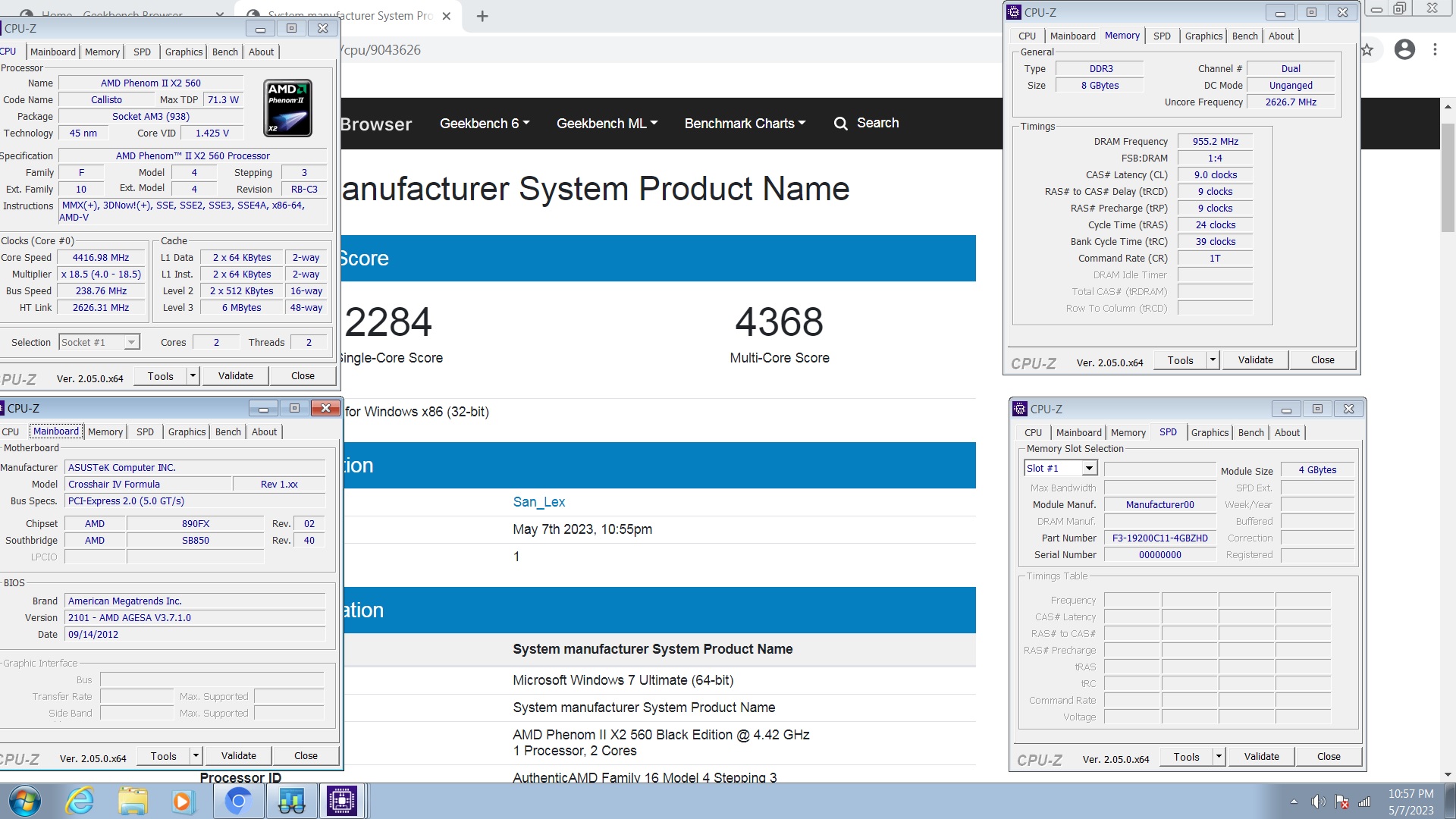Click Validate in CPU window
The image size is (1456, 819).
coord(236,376)
